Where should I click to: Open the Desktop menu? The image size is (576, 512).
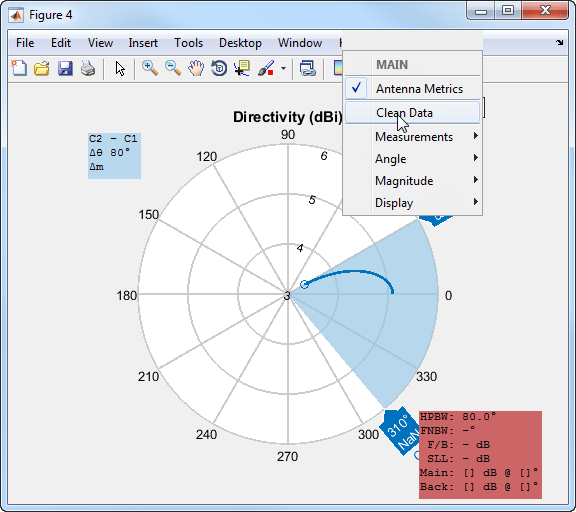(x=240, y=43)
